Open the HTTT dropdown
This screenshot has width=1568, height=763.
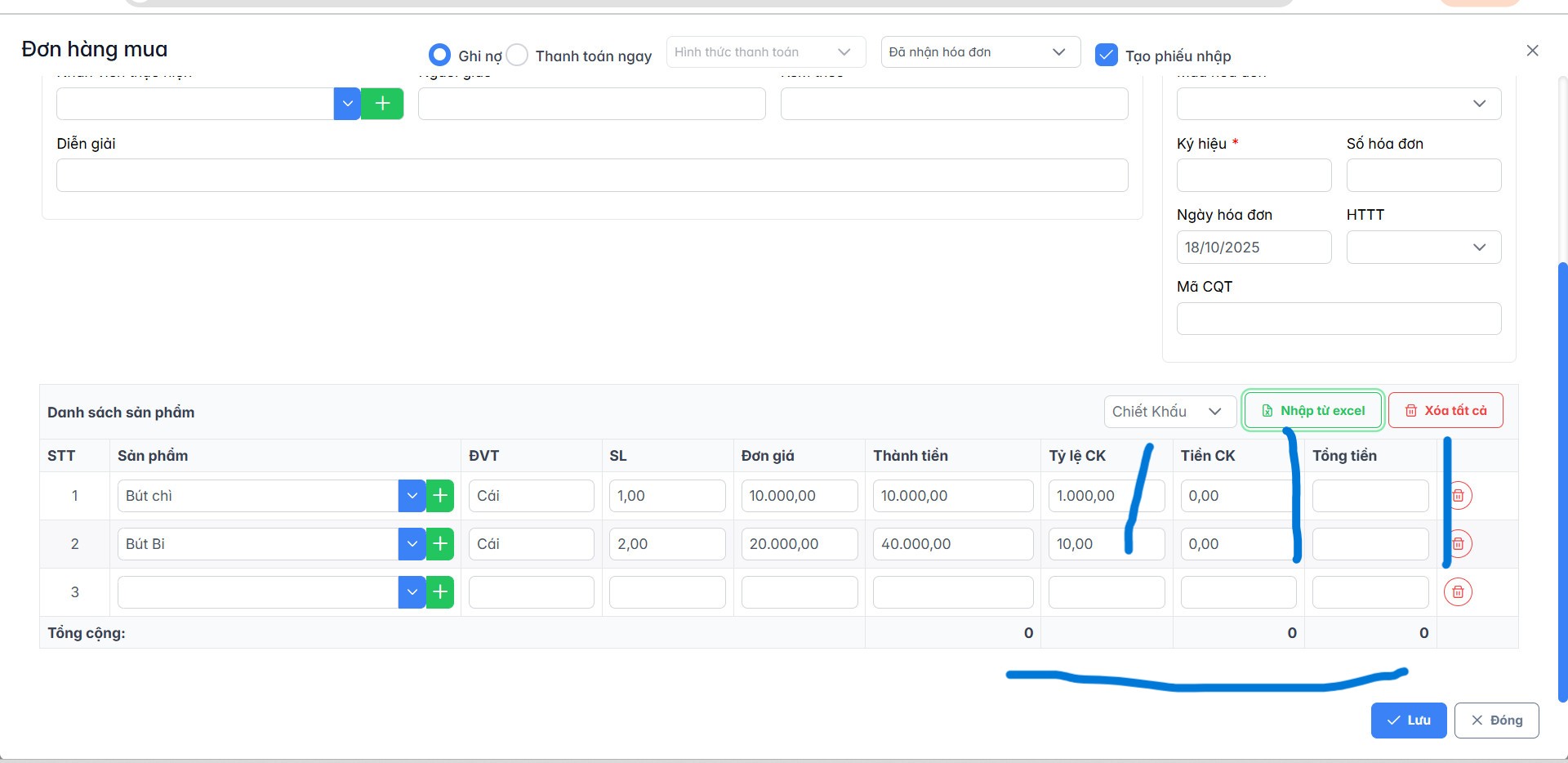[x=1423, y=247]
